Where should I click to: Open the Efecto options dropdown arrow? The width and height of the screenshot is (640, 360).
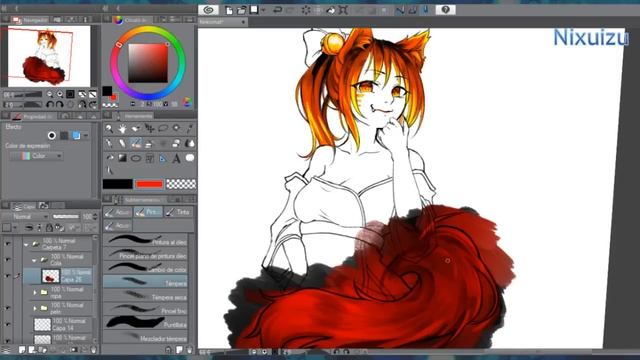click(86, 136)
